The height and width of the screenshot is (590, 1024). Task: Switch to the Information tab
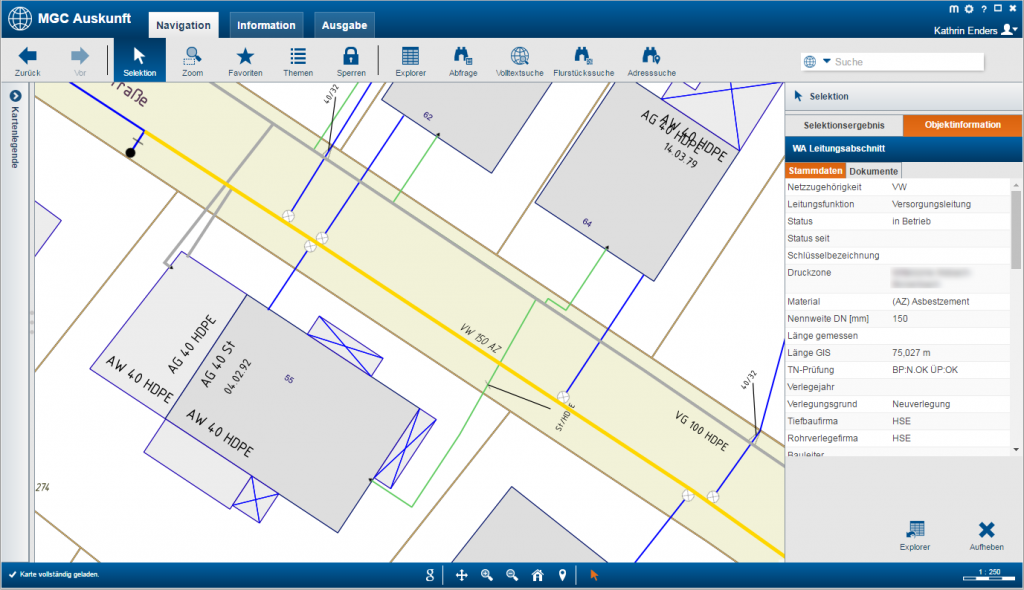pos(266,25)
